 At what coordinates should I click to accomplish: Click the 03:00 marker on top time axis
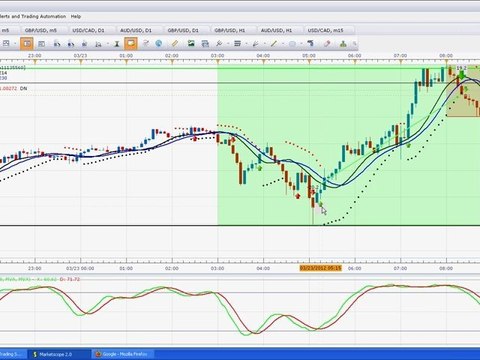point(217,56)
